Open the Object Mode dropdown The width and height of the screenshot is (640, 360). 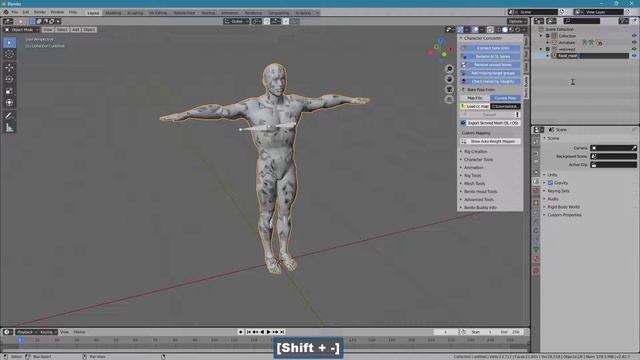(x=21, y=30)
